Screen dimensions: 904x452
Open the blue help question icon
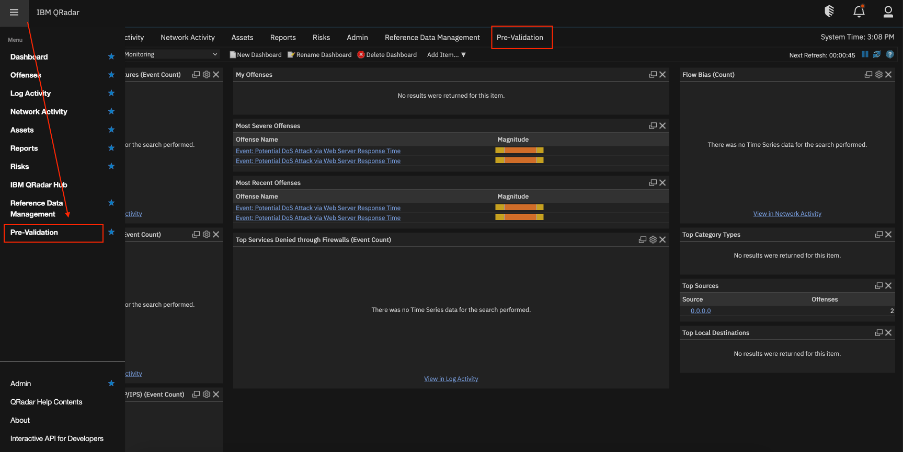(890, 54)
